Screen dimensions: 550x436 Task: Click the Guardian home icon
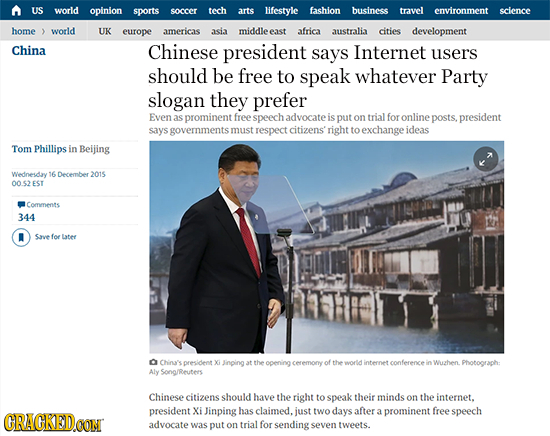16,11
